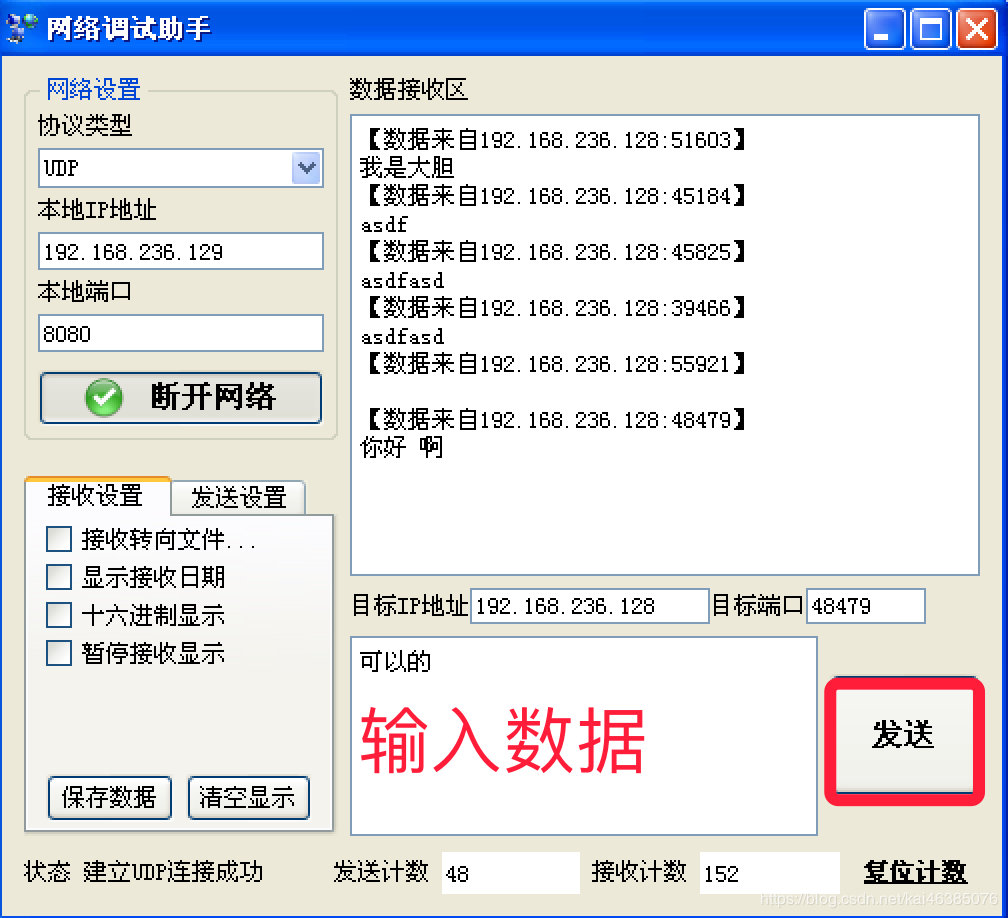Click the 复位计数 link

point(914,872)
